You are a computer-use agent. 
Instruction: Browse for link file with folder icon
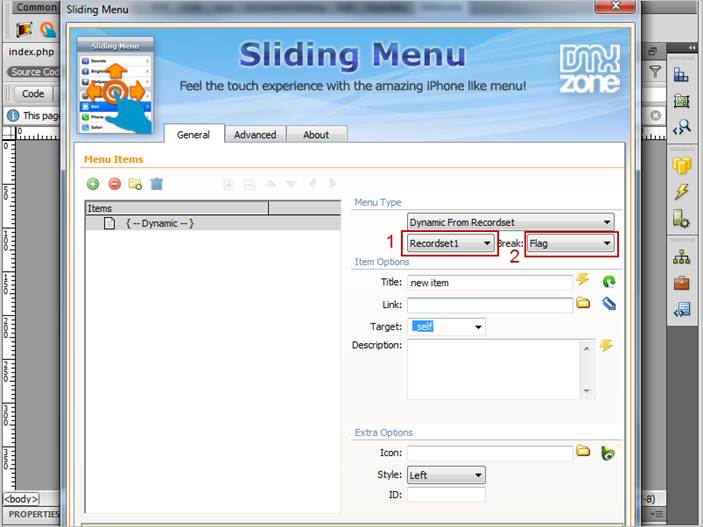(x=583, y=303)
